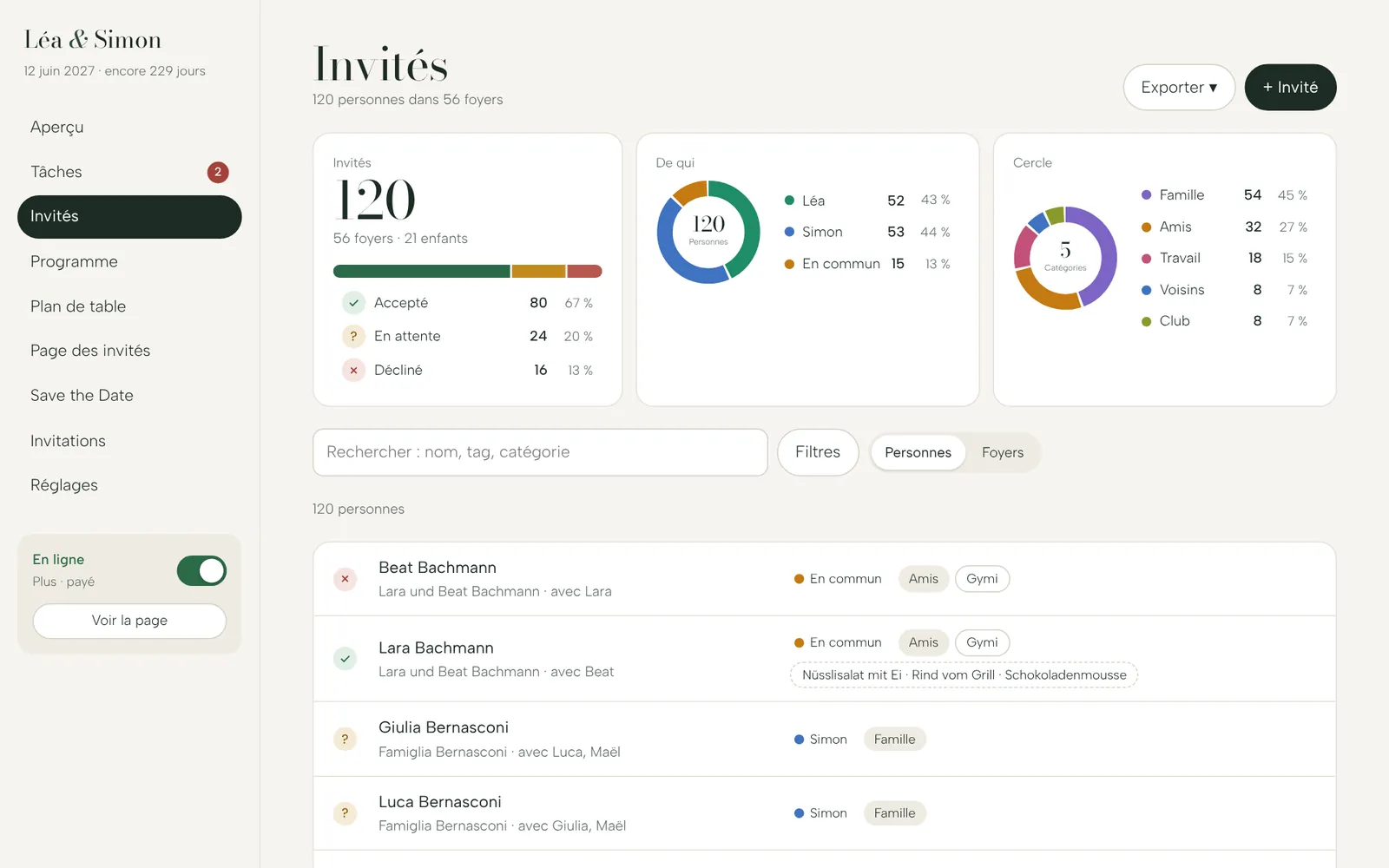Viewport: 1389px width, 868px height.
Task: Click the purple Famille legend dot
Action: coord(1146,195)
